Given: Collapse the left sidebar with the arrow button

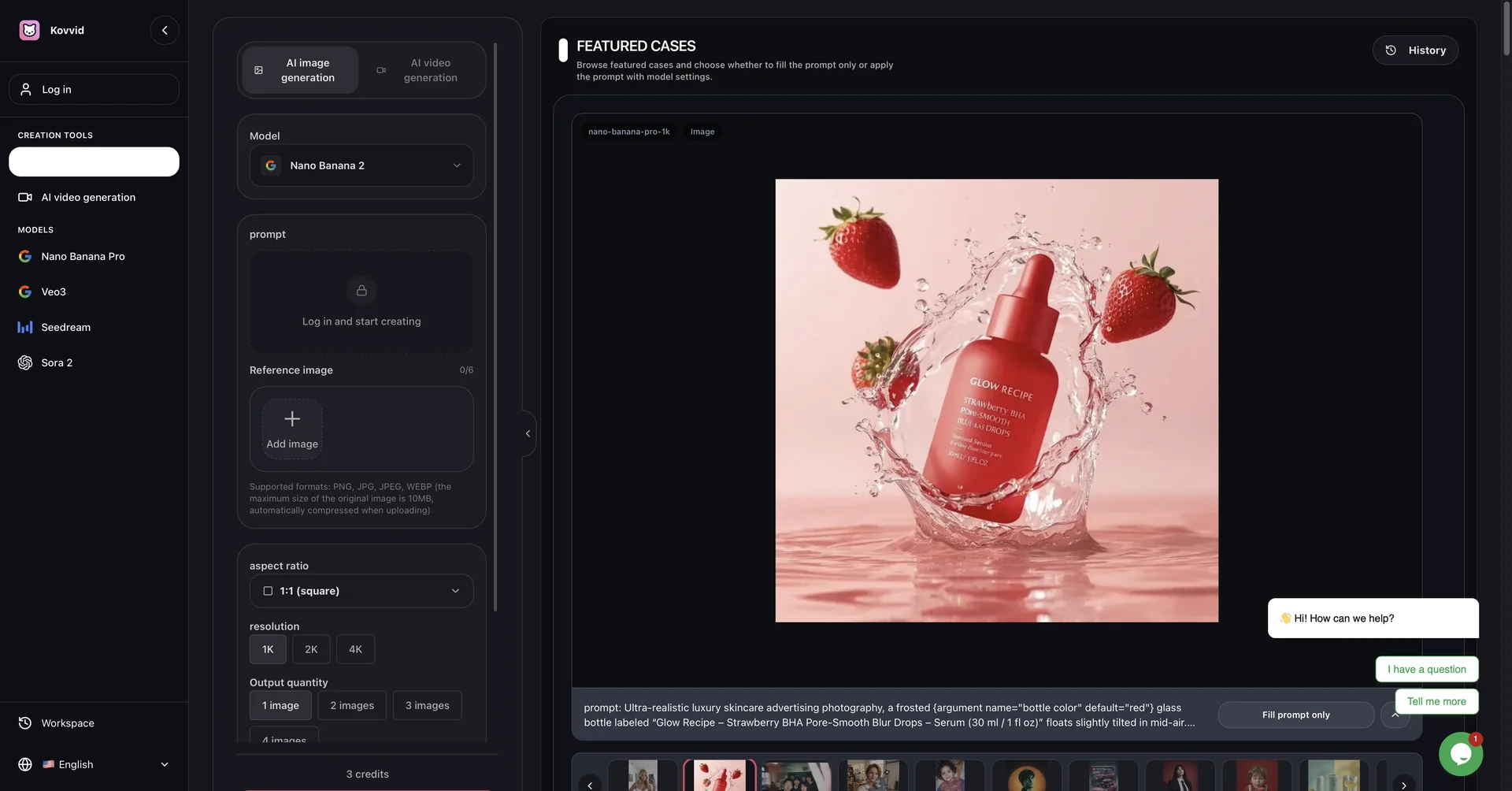Looking at the screenshot, I should 165,30.
